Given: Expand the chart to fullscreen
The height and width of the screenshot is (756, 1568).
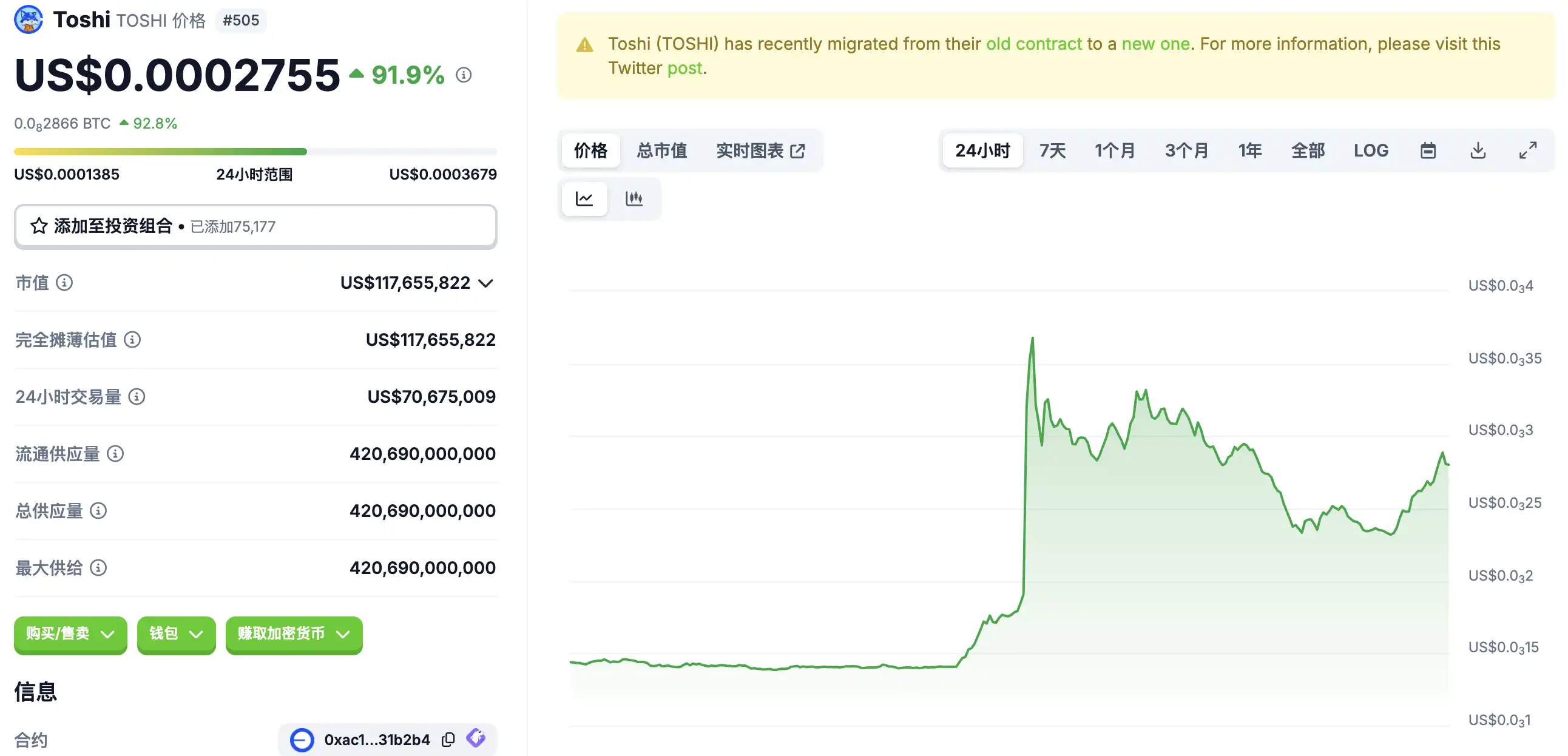Looking at the screenshot, I should [x=1527, y=150].
